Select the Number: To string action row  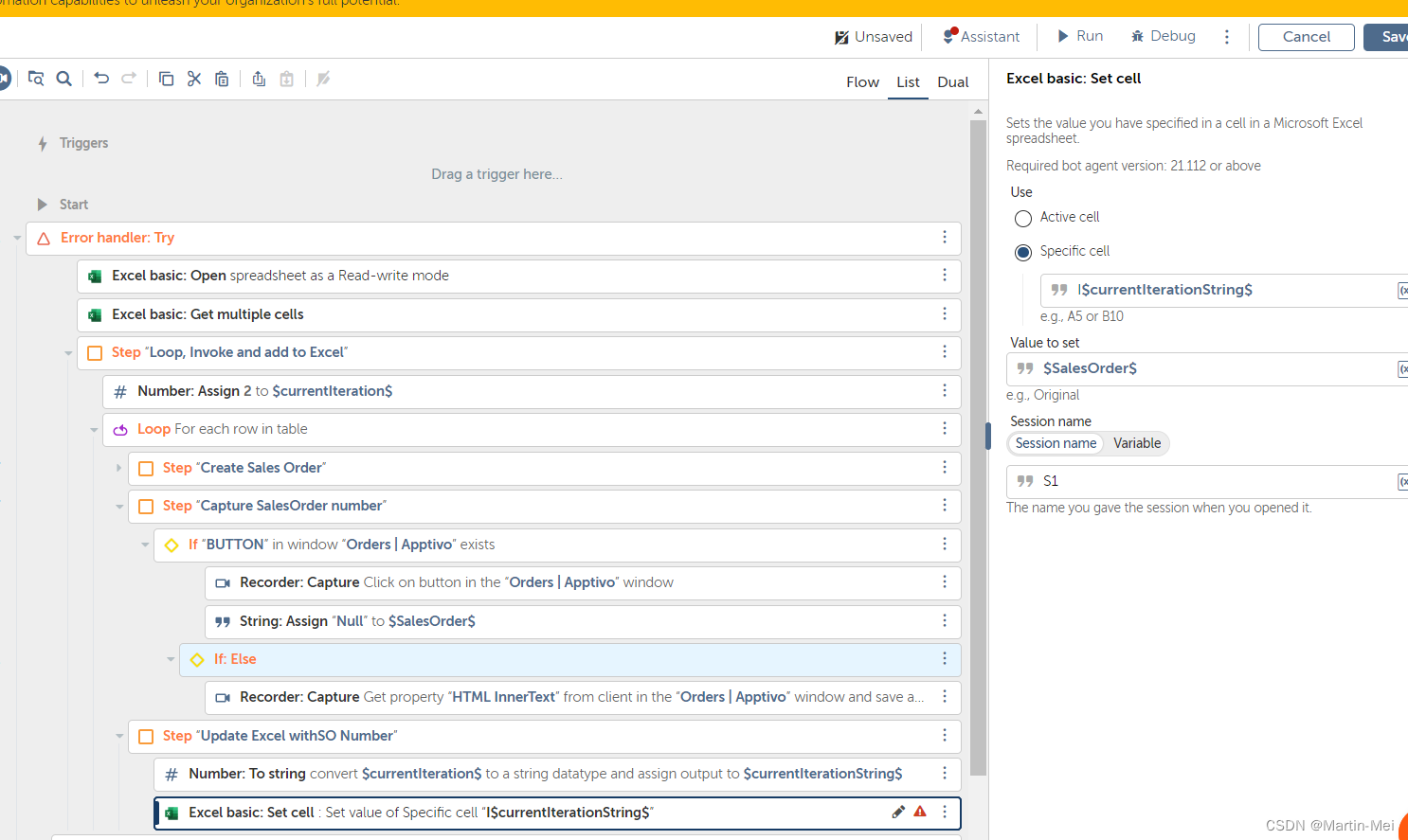(557, 774)
